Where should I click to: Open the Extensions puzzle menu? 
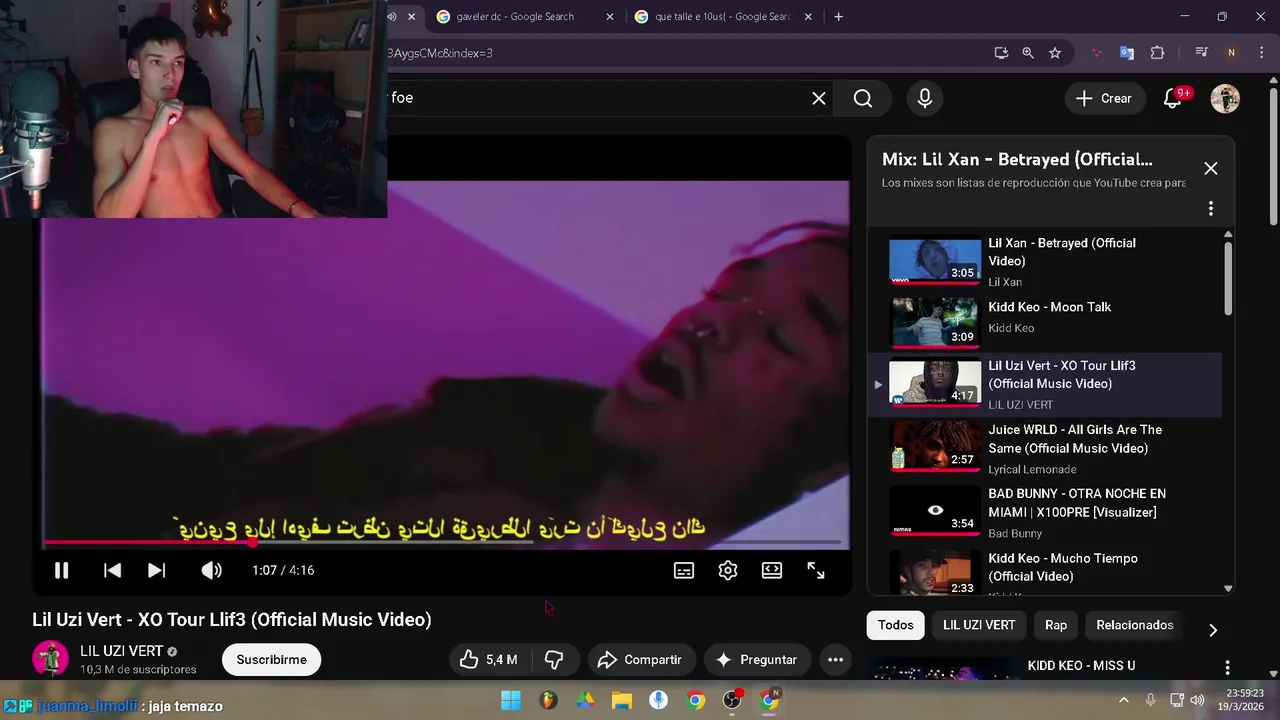coord(1158,53)
